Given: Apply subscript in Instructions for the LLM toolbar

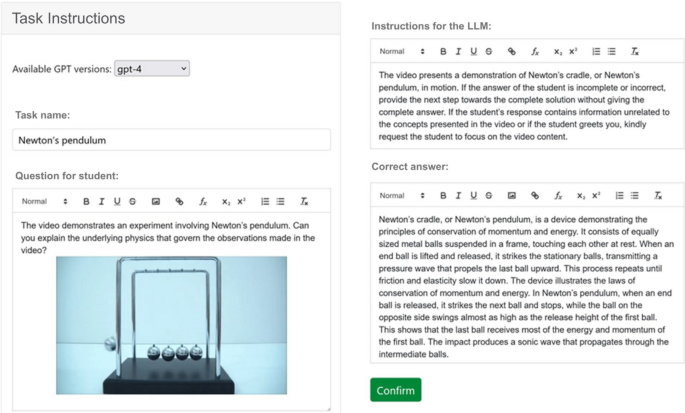Looking at the screenshot, I should click(558, 52).
